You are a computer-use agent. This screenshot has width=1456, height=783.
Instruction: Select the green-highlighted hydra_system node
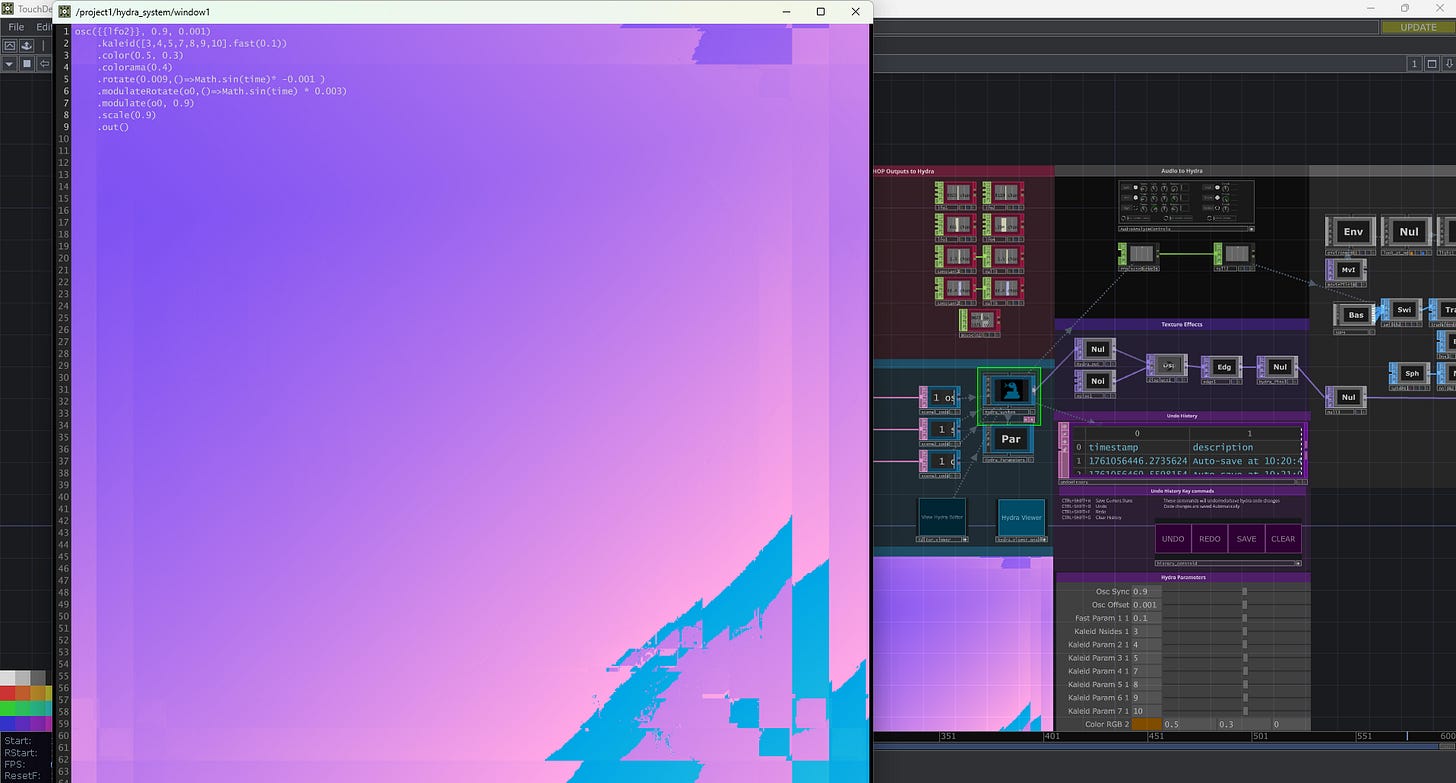1008,390
